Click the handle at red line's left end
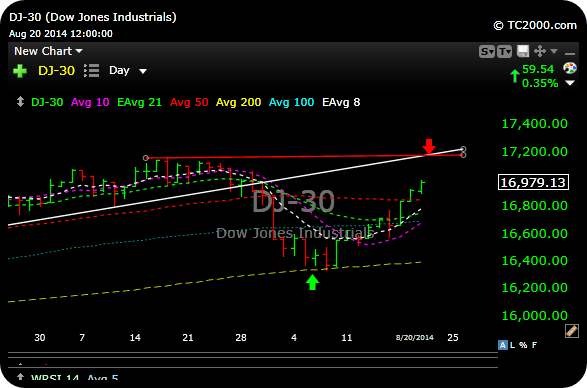587x388 pixels. tap(146, 158)
